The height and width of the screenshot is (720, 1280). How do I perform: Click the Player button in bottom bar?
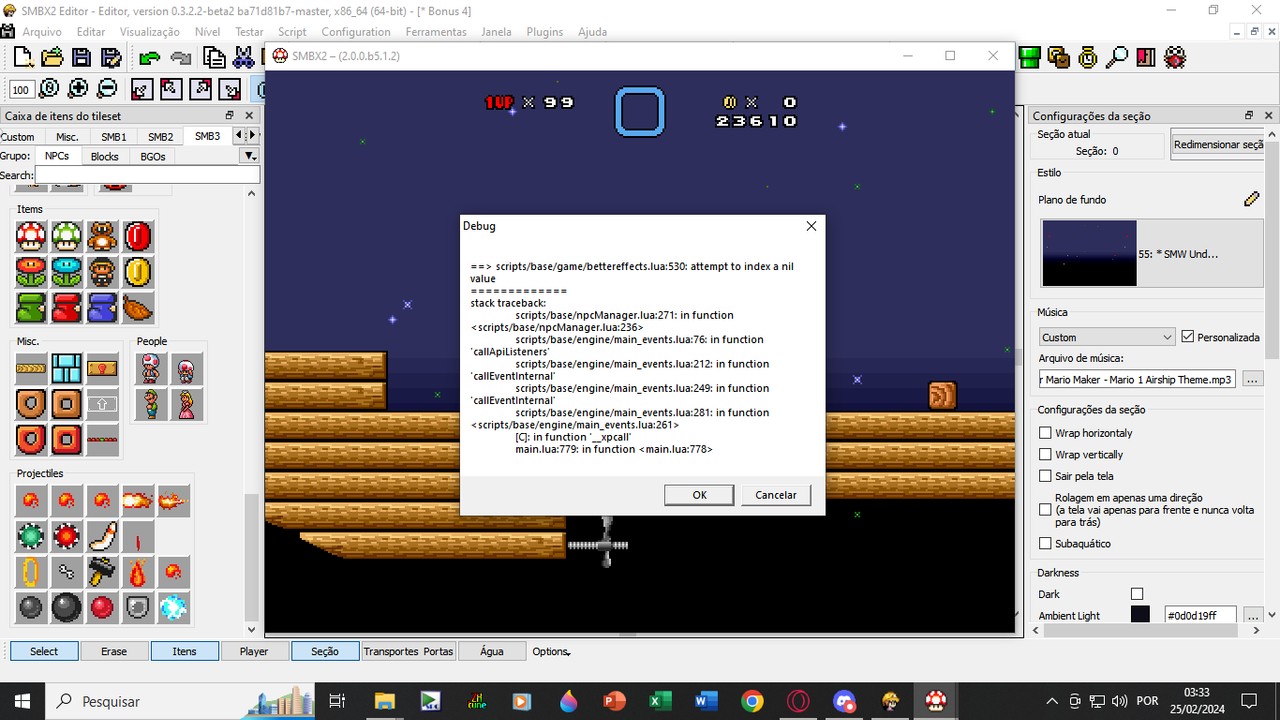[x=254, y=651]
